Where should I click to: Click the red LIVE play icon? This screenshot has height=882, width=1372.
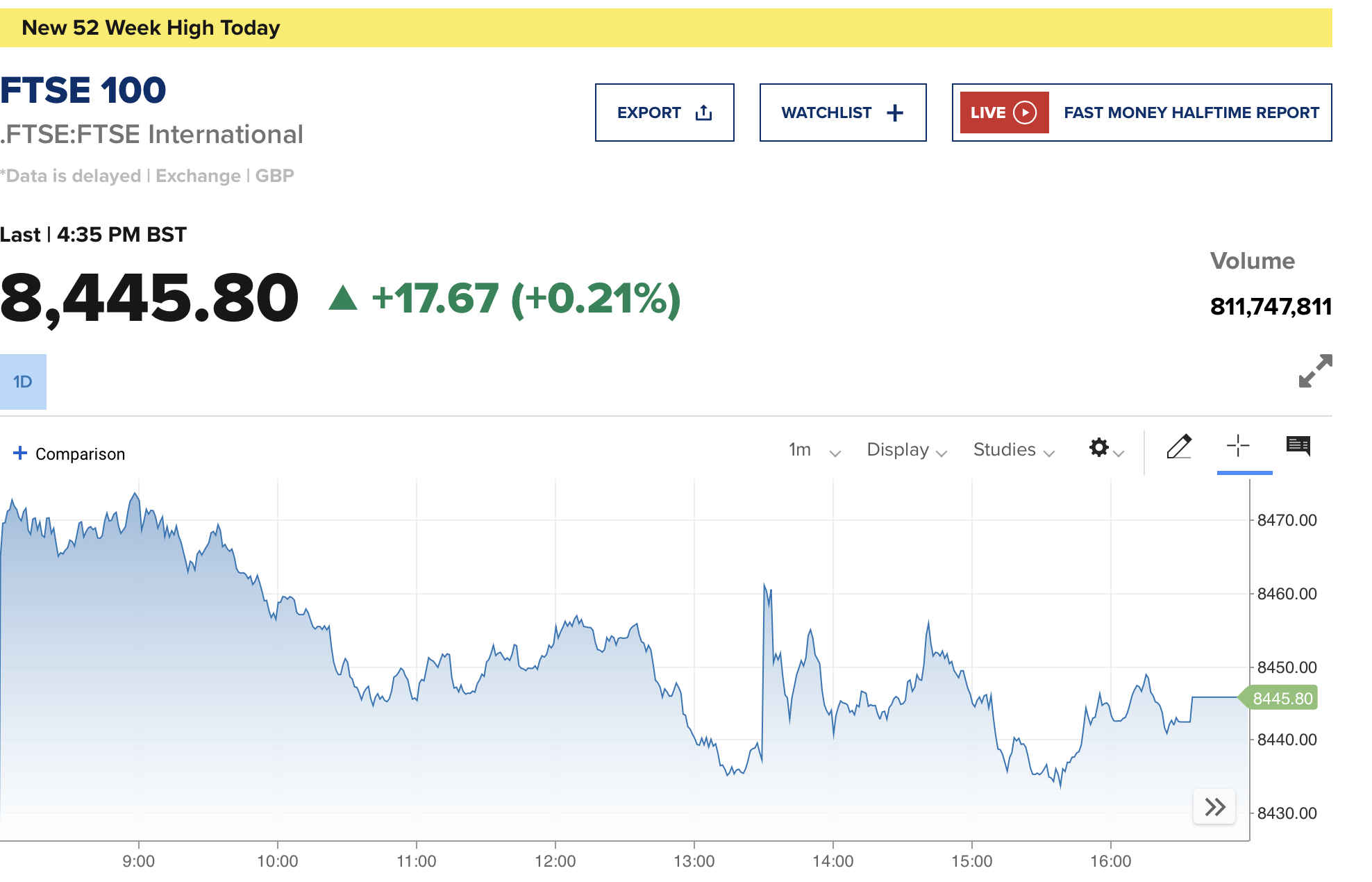pos(1025,113)
